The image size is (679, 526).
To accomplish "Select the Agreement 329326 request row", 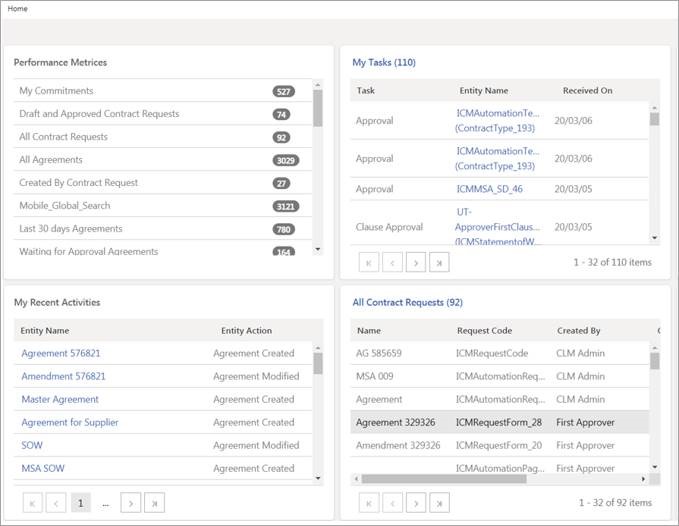I will pyautogui.click(x=395, y=422).
